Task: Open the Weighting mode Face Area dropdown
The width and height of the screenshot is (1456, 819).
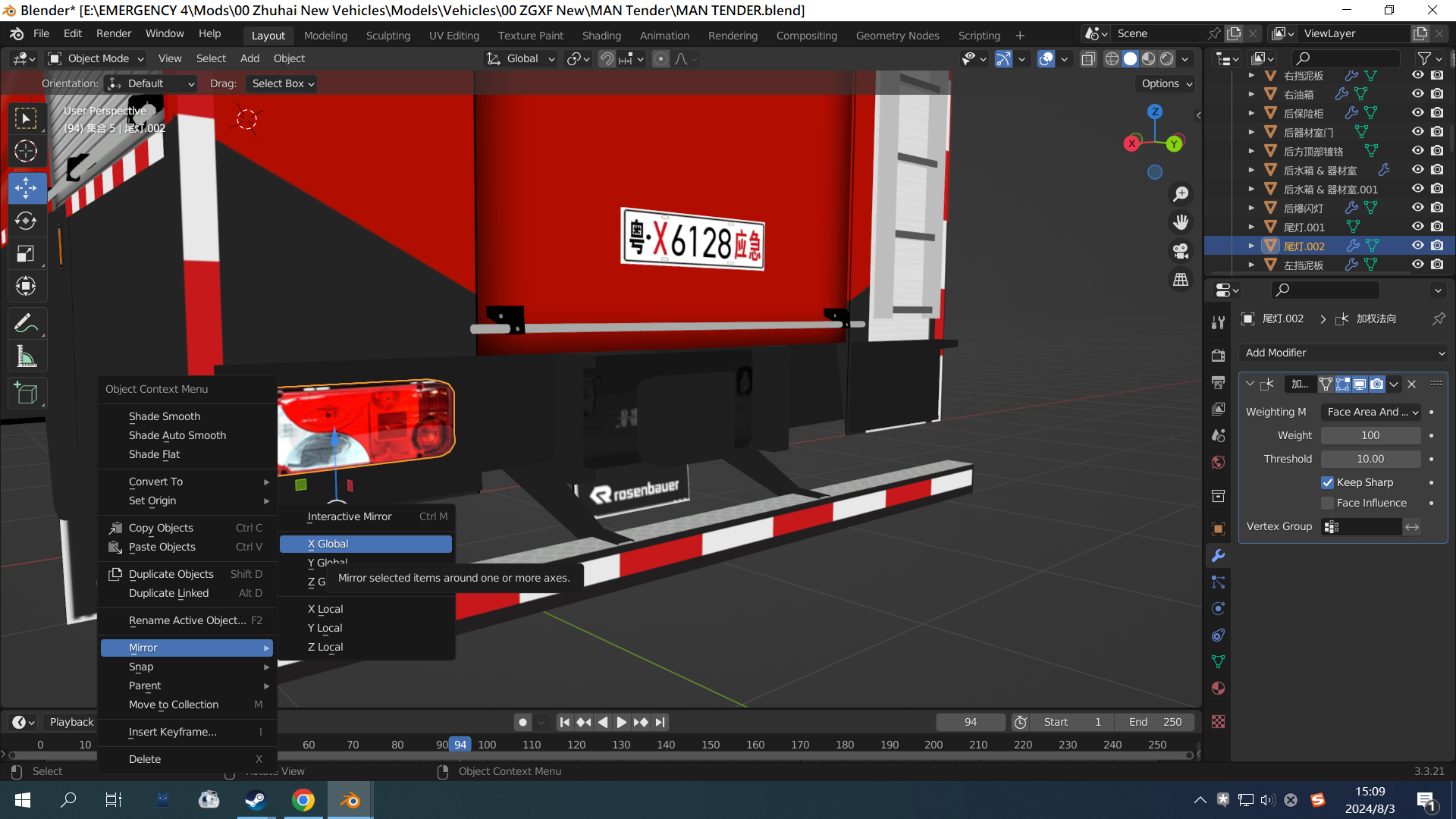Action: coord(1372,412)
